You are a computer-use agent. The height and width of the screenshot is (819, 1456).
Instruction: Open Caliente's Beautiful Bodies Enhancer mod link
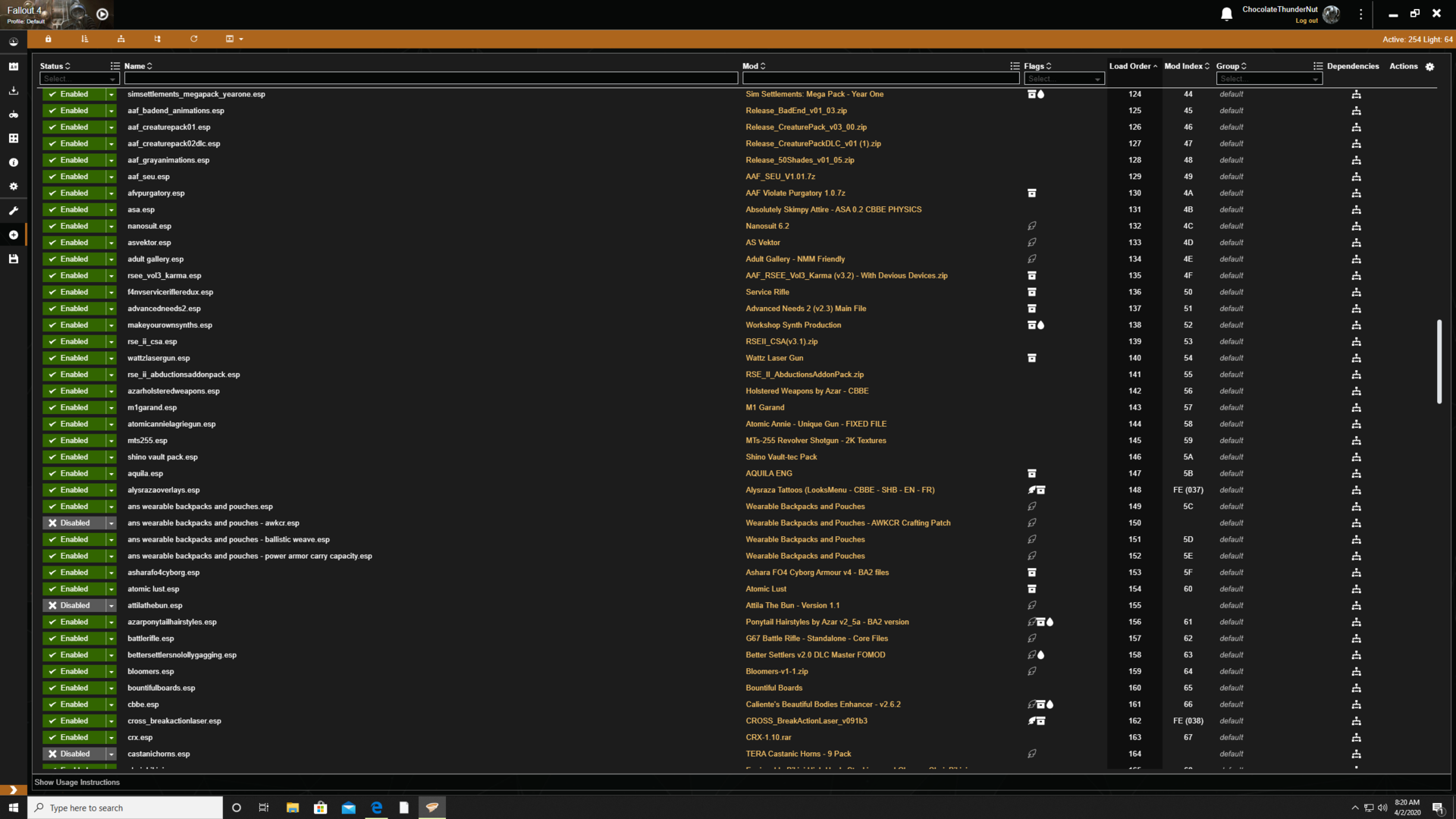823,704
